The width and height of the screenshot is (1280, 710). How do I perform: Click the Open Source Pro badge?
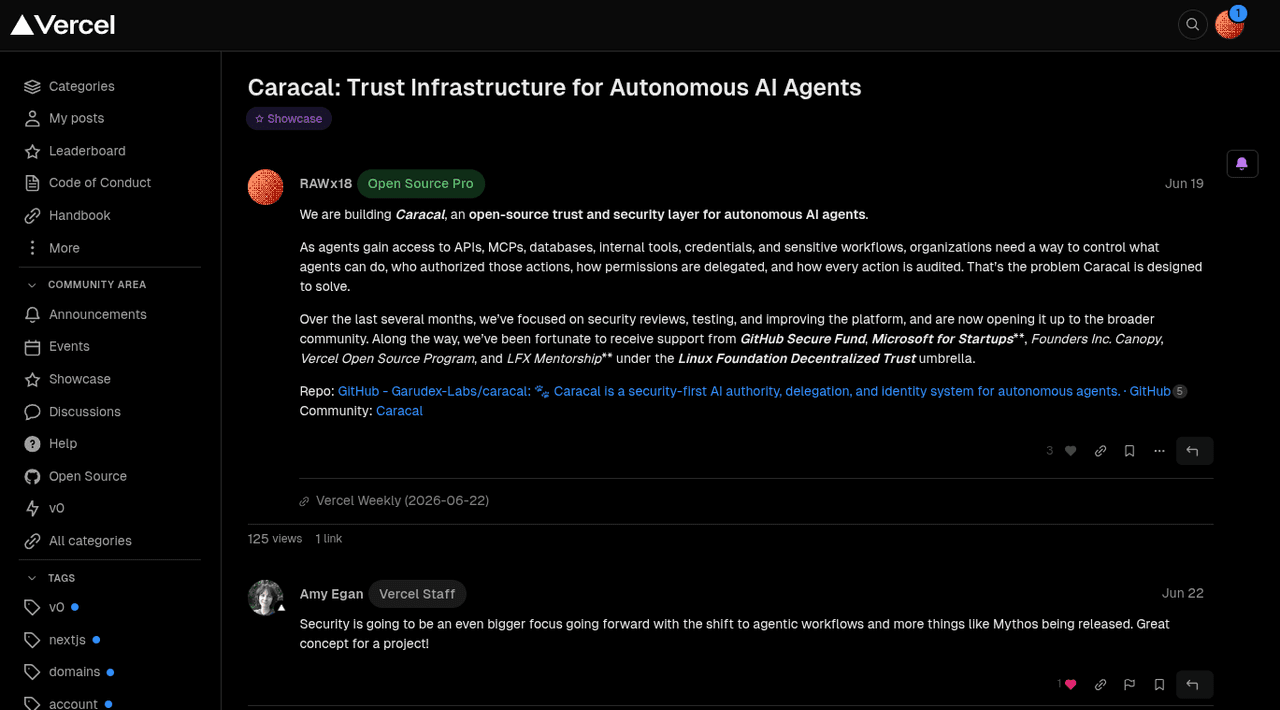[421, 184]
